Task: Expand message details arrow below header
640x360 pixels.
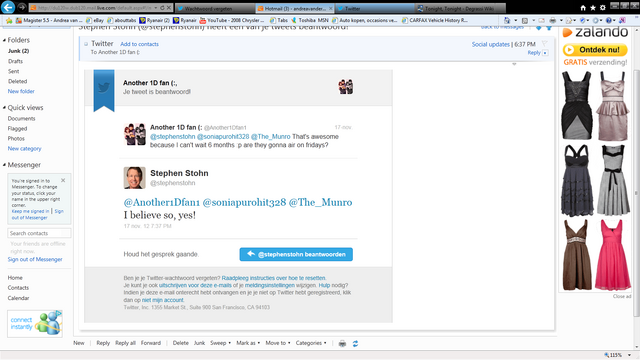Action: 514,64
